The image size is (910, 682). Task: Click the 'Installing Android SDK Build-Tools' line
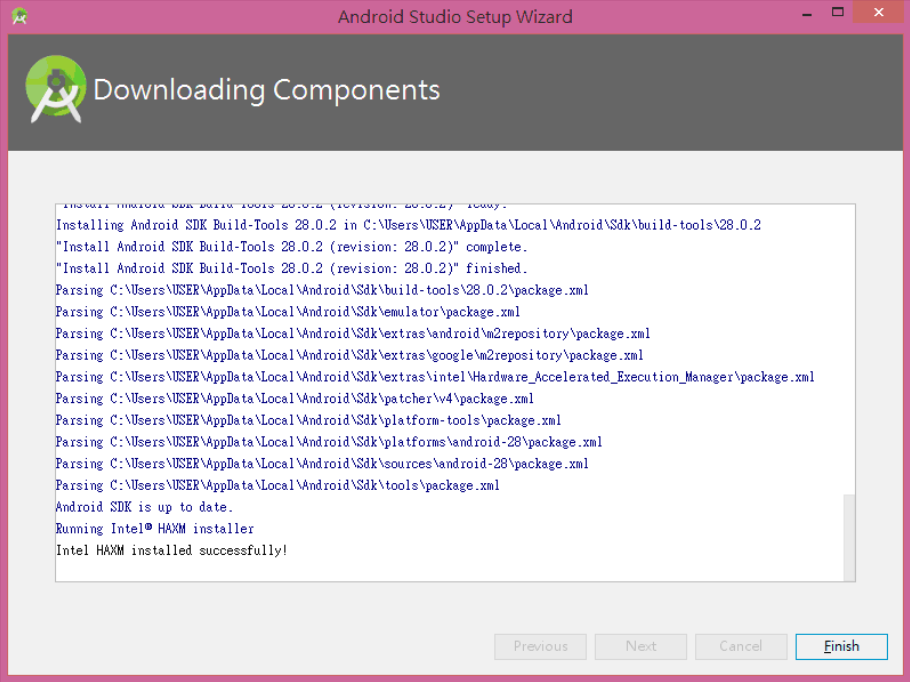409,225
